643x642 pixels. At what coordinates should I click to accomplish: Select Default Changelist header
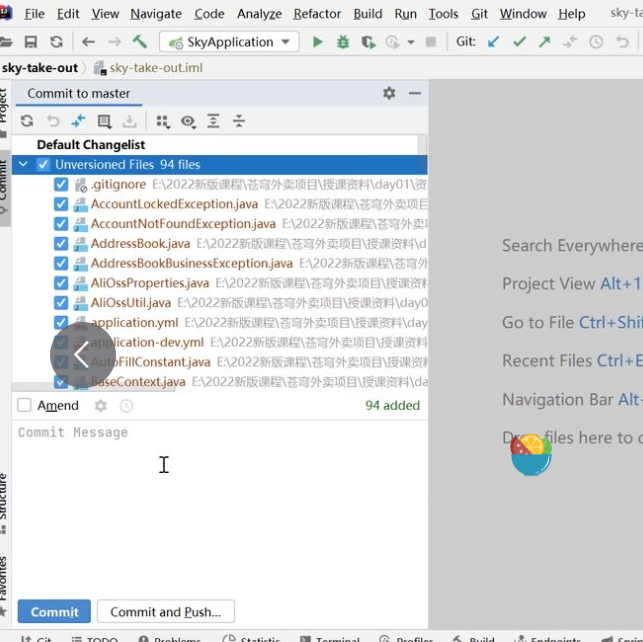(91, 145)
